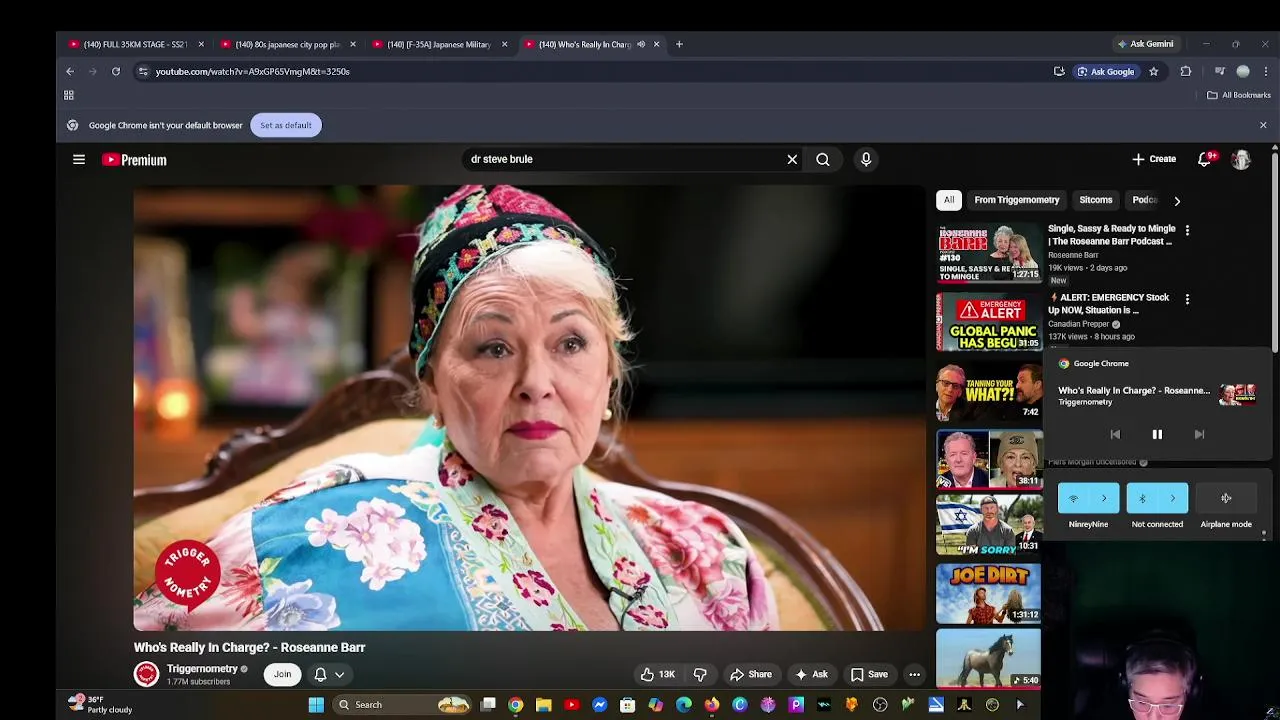The width and height of the screenshot is (1280, 720).
Task: Open the Chrome icon in the taskbar
Action: pyautogui.click(x=515, y=705)
